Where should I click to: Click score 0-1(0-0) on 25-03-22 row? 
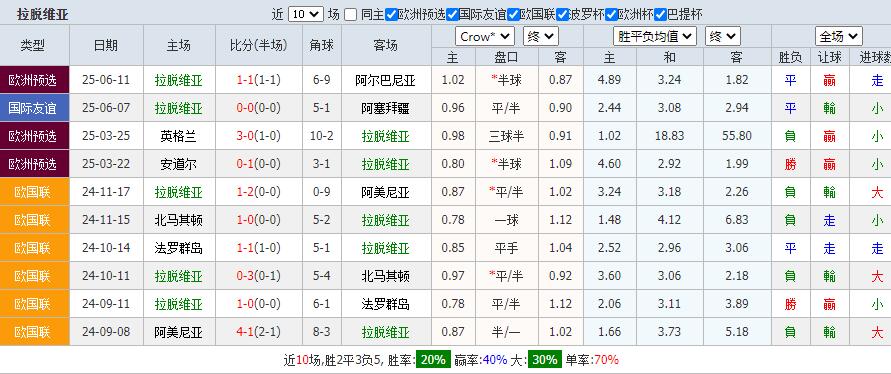259,164
